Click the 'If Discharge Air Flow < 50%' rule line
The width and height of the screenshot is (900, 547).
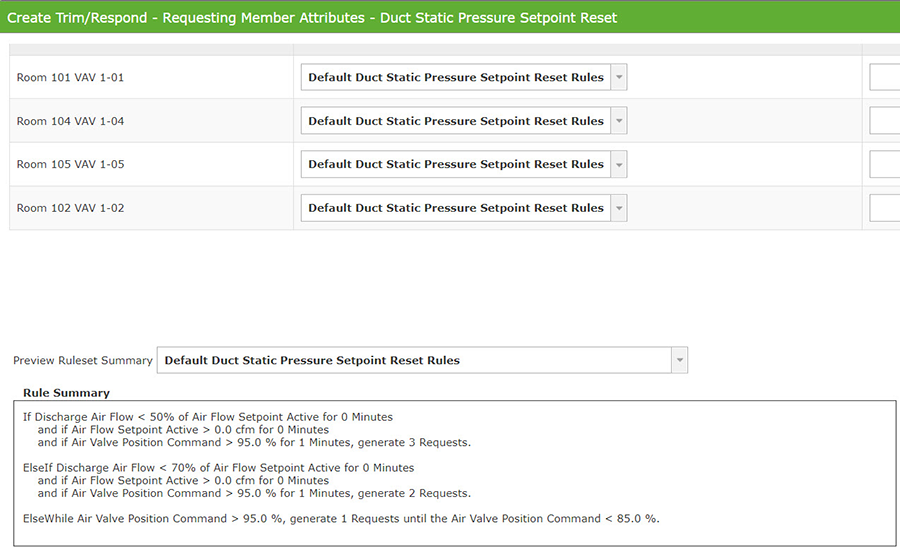[x=208, y=417]
